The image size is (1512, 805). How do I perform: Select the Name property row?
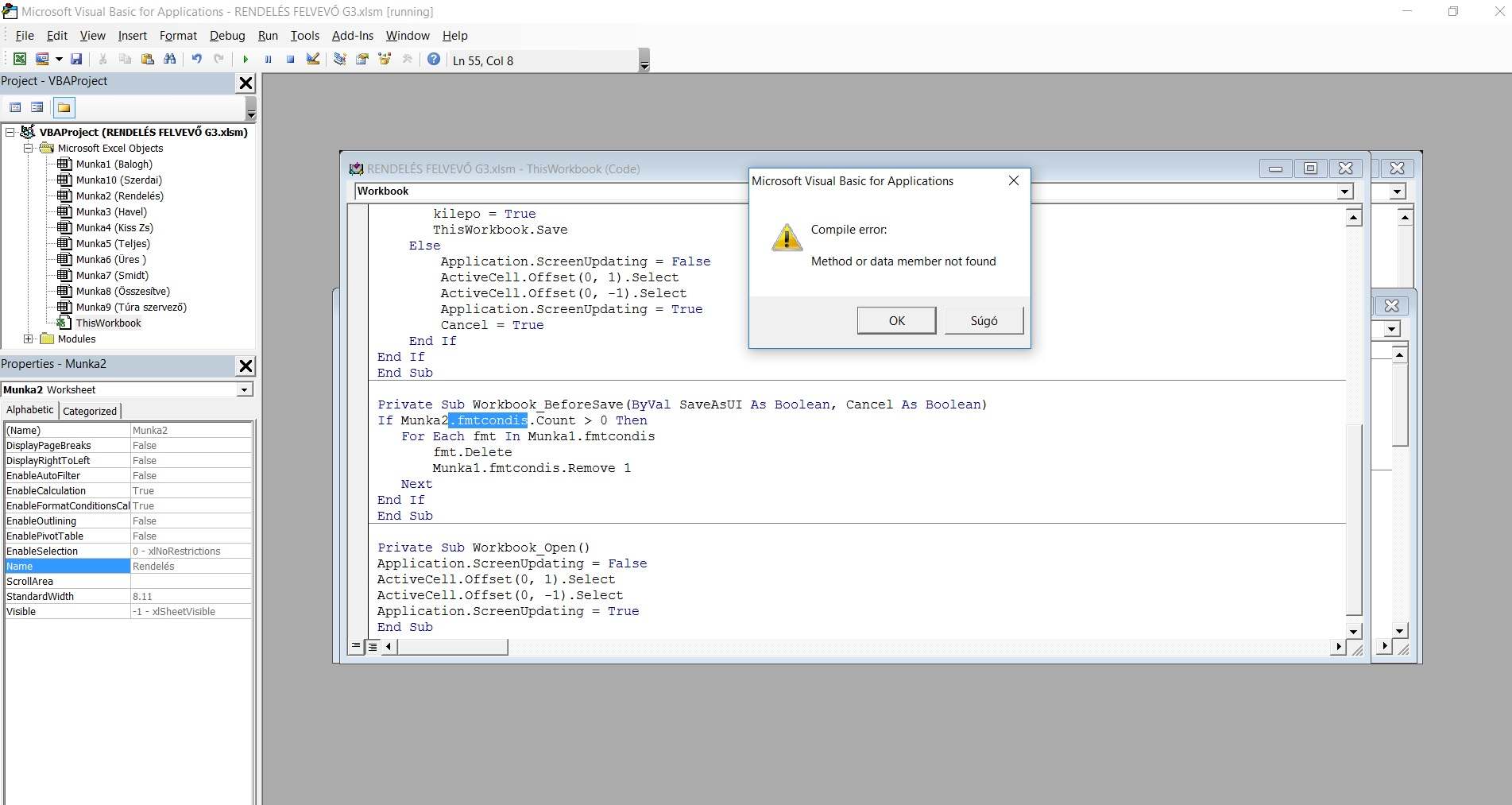coord(128,566)
